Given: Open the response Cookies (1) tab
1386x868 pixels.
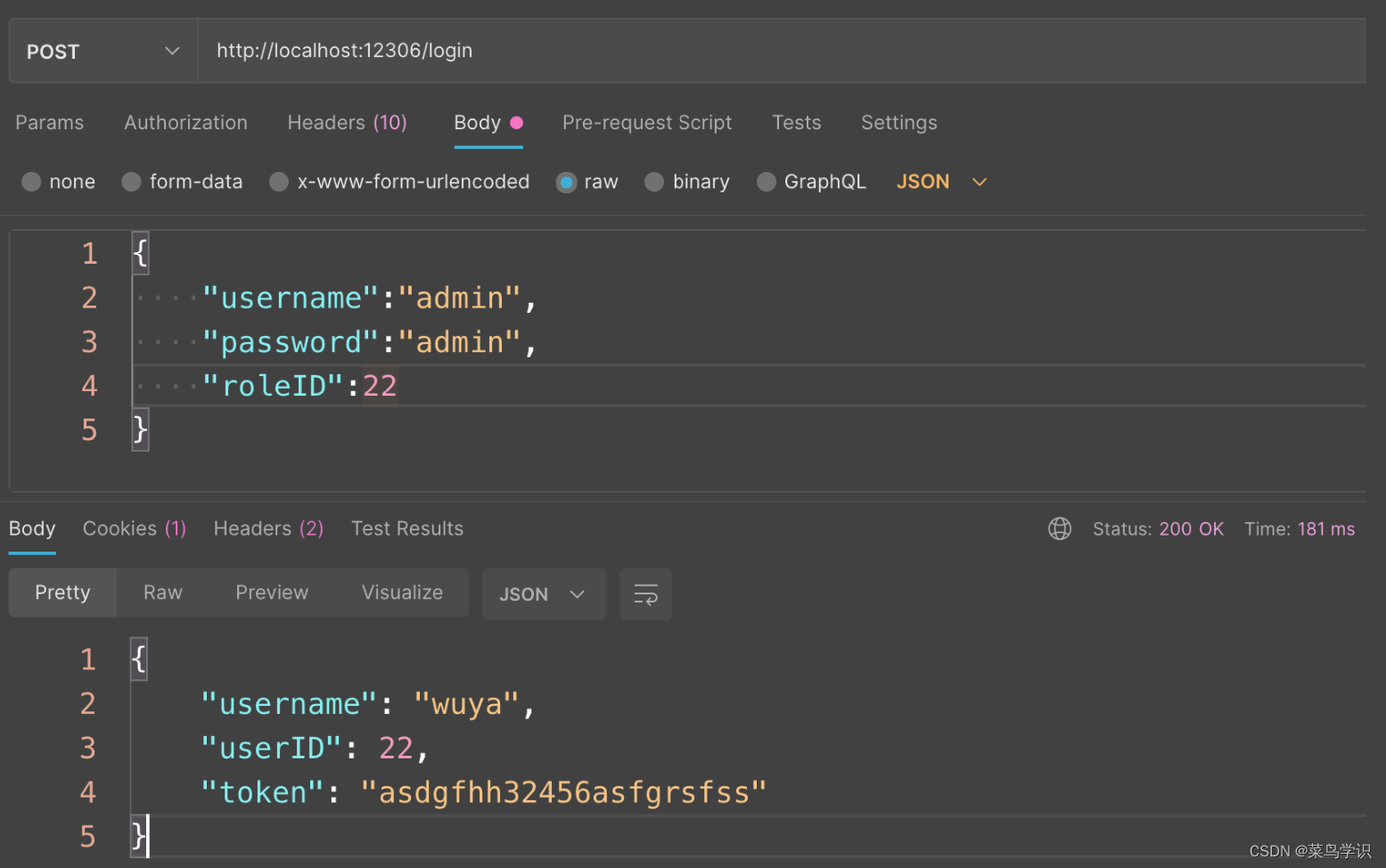Looking at the screenshot, I should tap(135, 529).
